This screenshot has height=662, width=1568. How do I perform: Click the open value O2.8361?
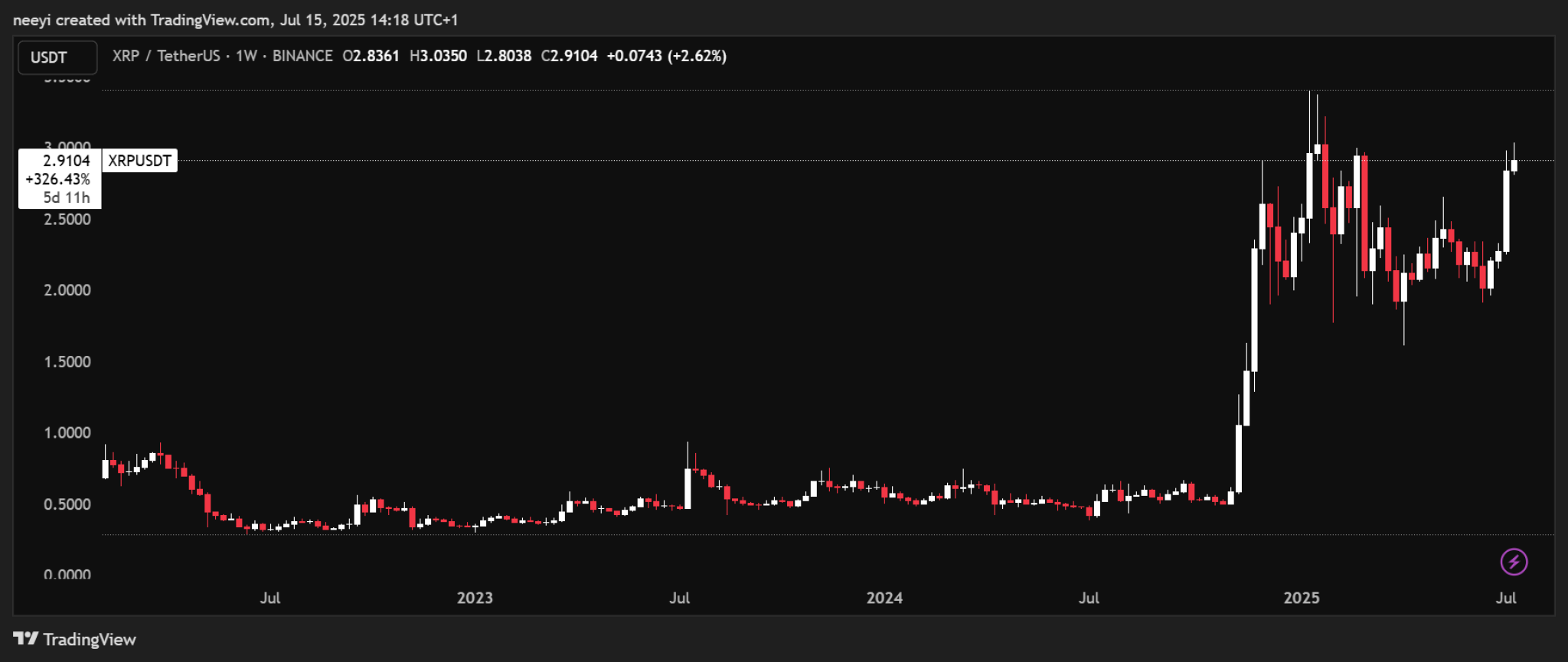[371, 56]
